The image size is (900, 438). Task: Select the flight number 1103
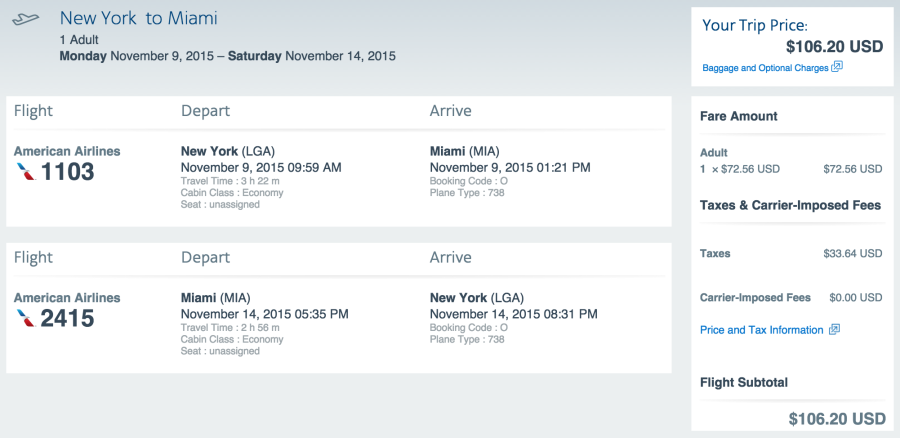coord(68,172)
